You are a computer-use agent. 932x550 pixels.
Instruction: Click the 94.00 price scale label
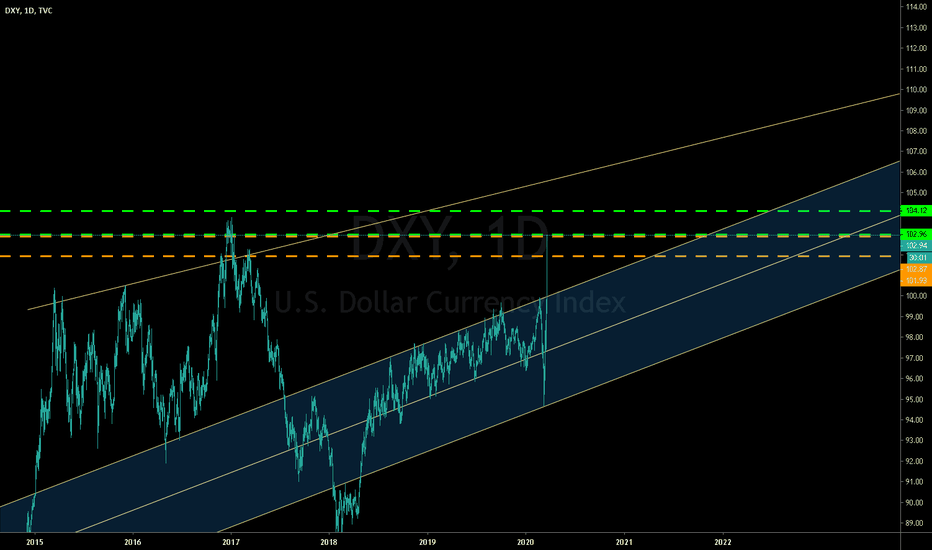[916, 420]
